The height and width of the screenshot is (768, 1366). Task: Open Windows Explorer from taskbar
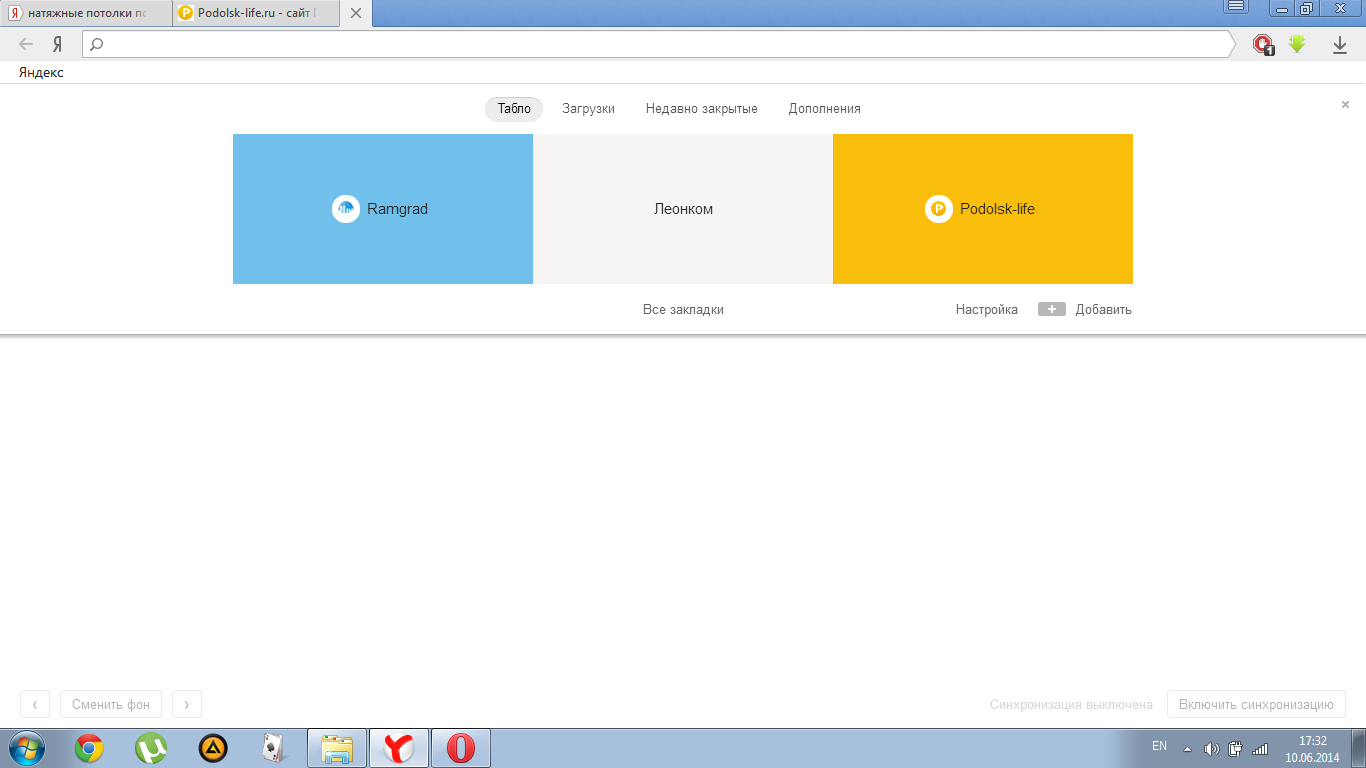point(337,748)
